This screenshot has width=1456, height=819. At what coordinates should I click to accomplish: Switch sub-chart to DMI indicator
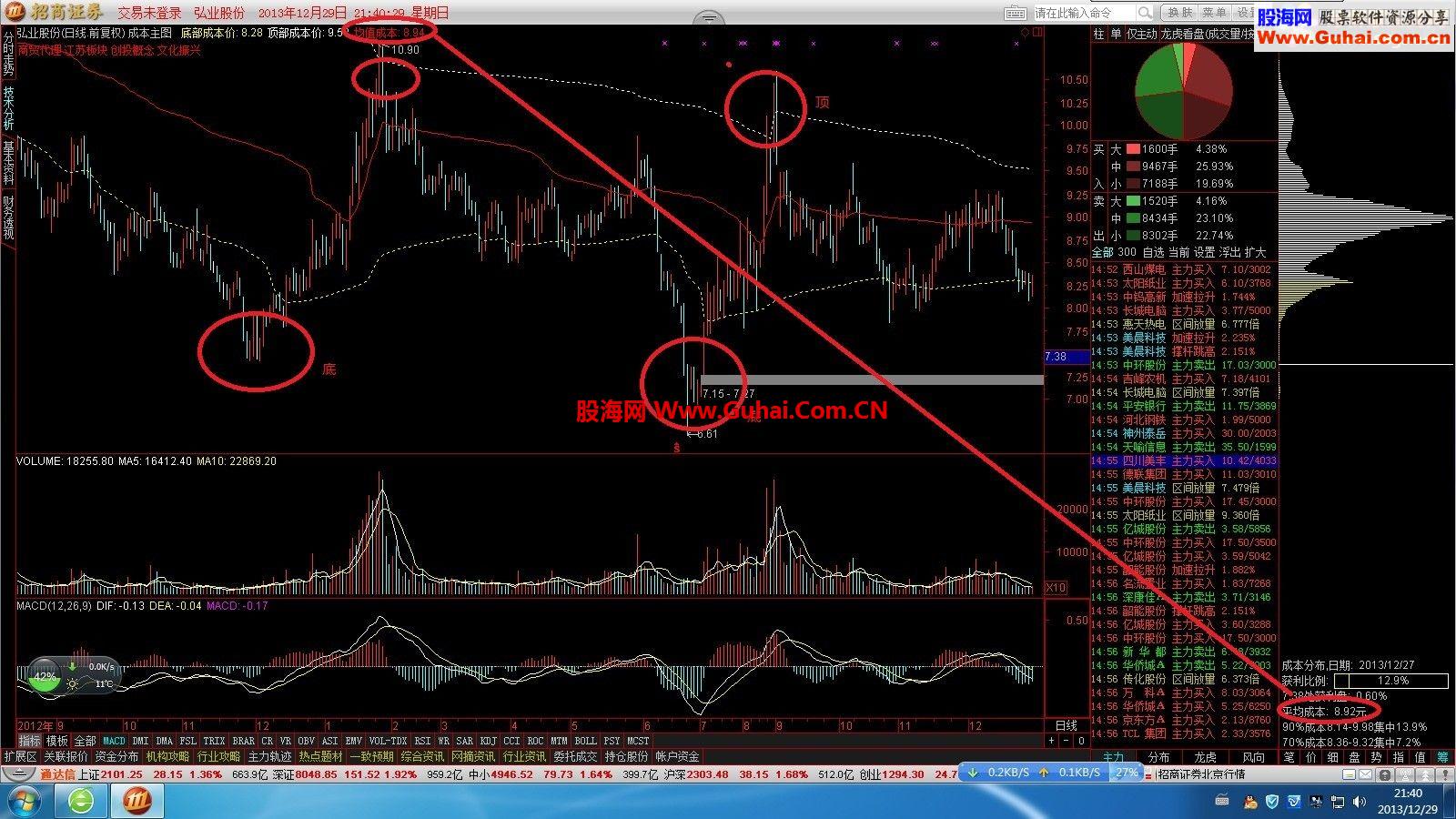[140, 742]
